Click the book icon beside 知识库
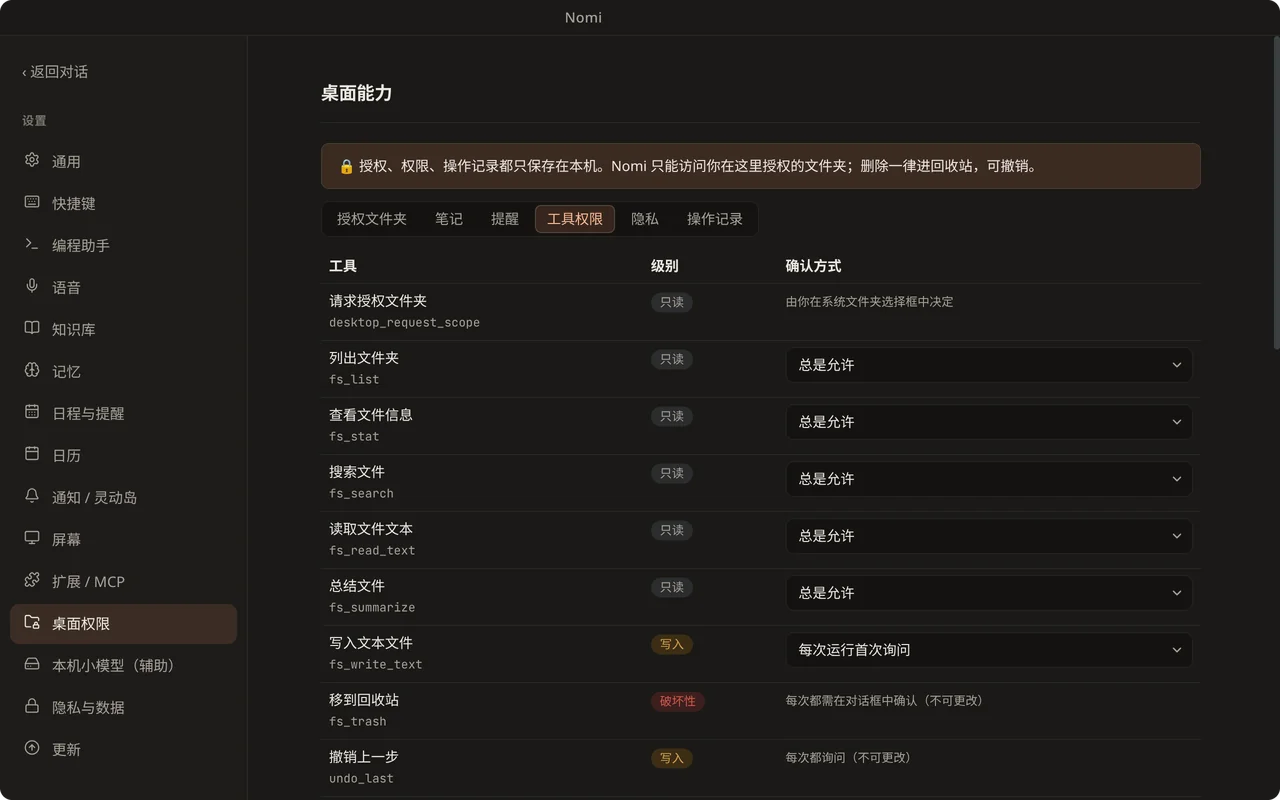1280x800 pixels. (x=32, y=328)
